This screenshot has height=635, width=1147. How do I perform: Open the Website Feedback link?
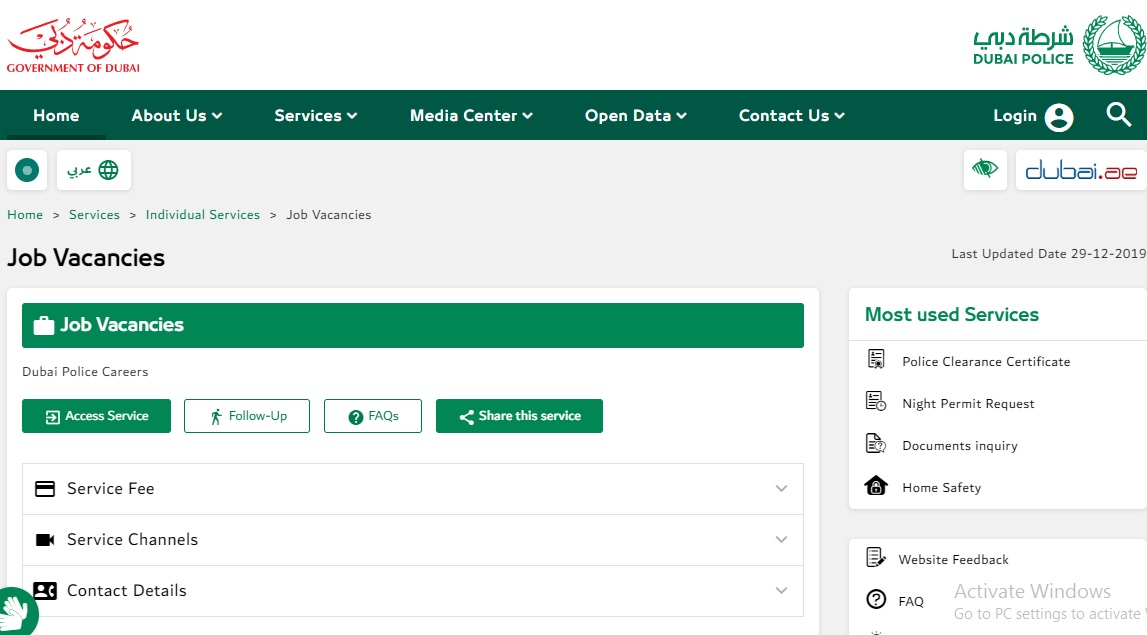953,560
